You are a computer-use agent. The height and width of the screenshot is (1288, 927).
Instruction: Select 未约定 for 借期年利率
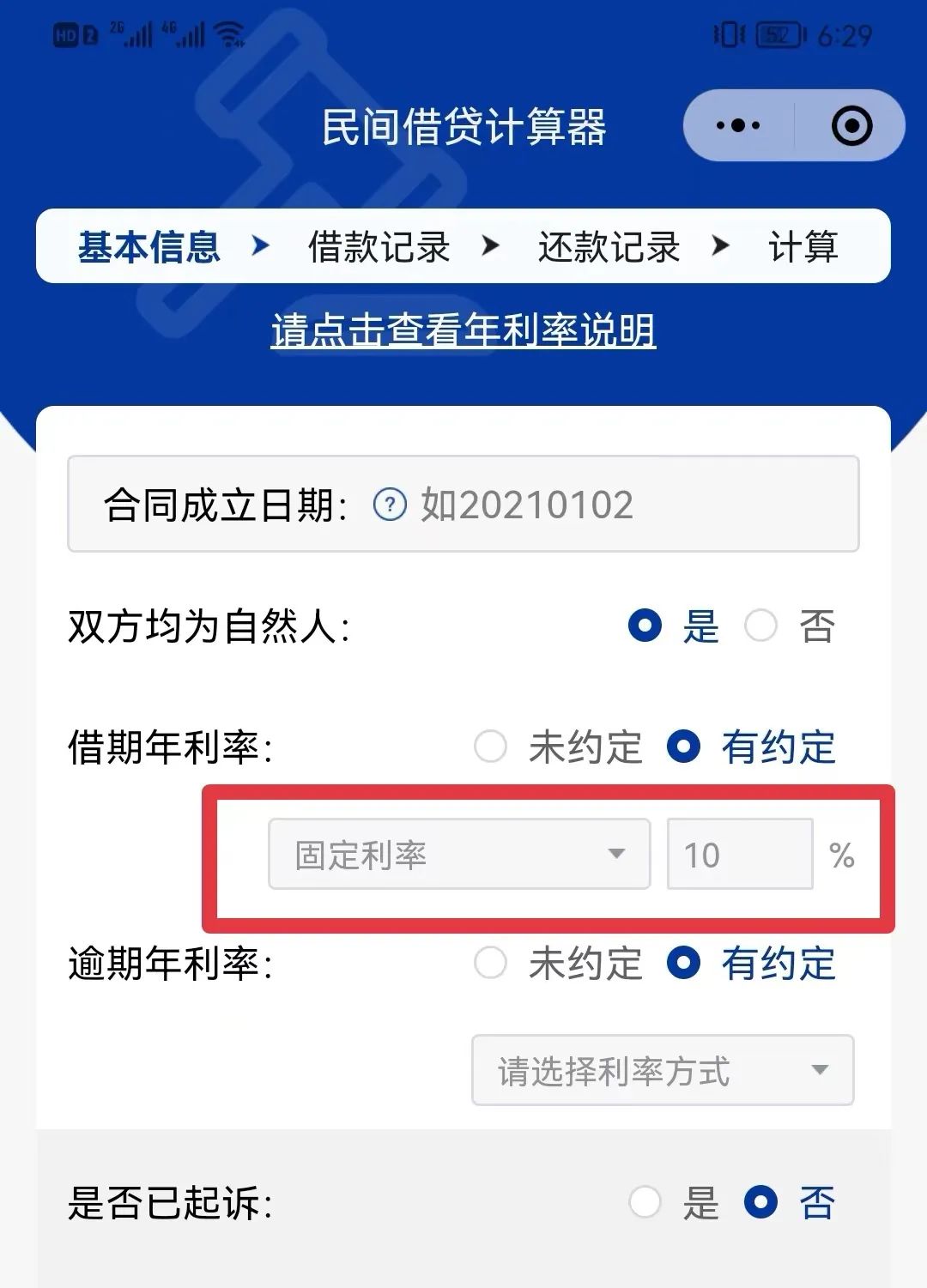click(x=490, y=747)
